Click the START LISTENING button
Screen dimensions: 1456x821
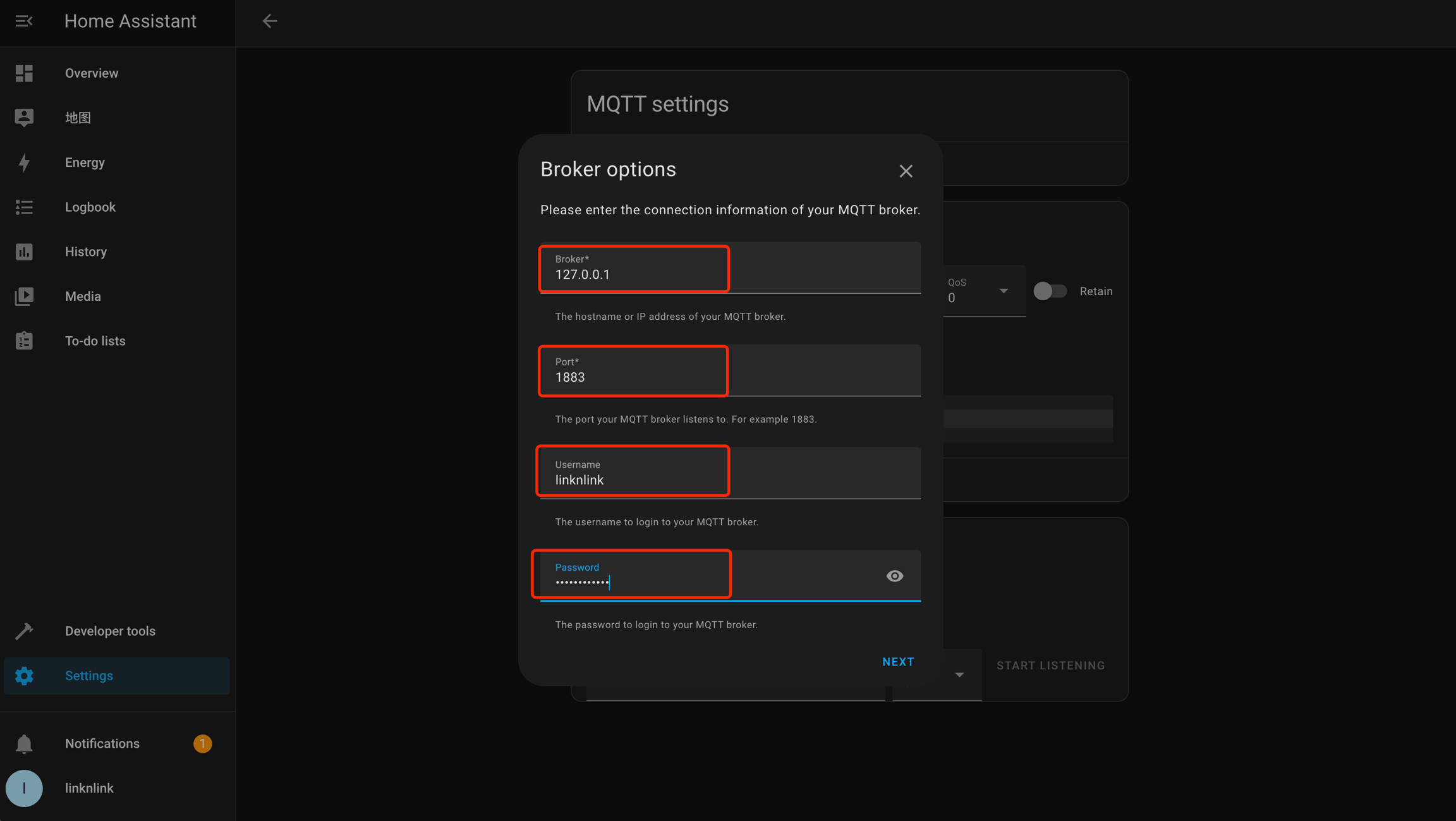[x=1050, y=666]
